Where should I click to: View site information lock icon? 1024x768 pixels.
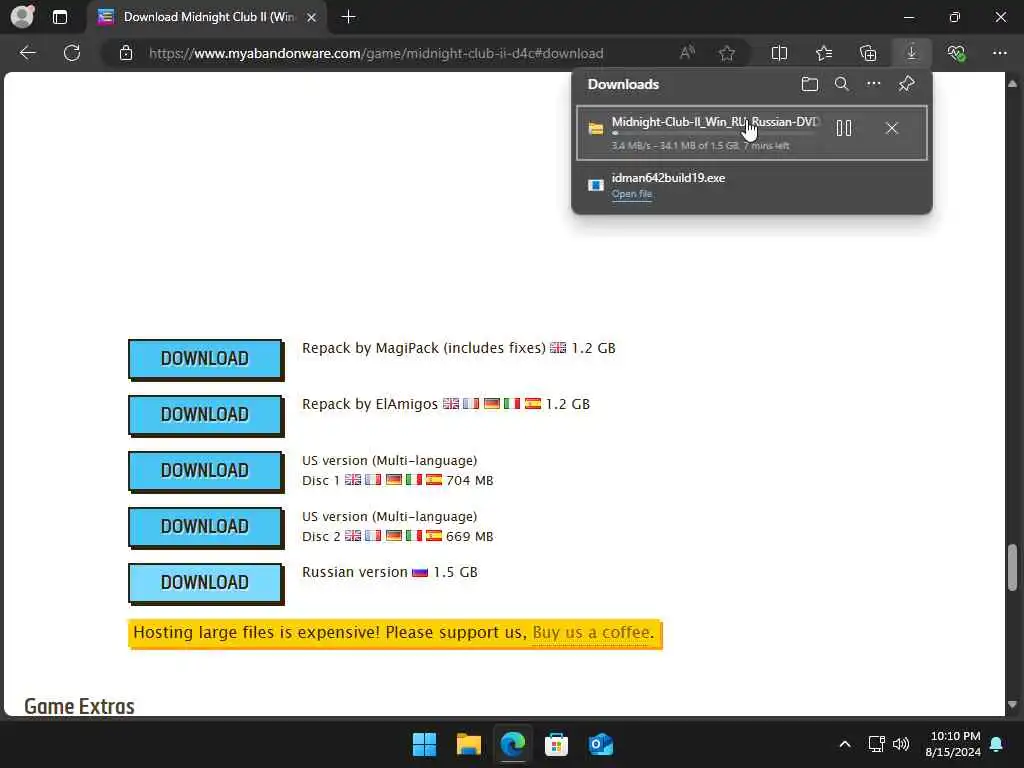(x=126, y=54)
